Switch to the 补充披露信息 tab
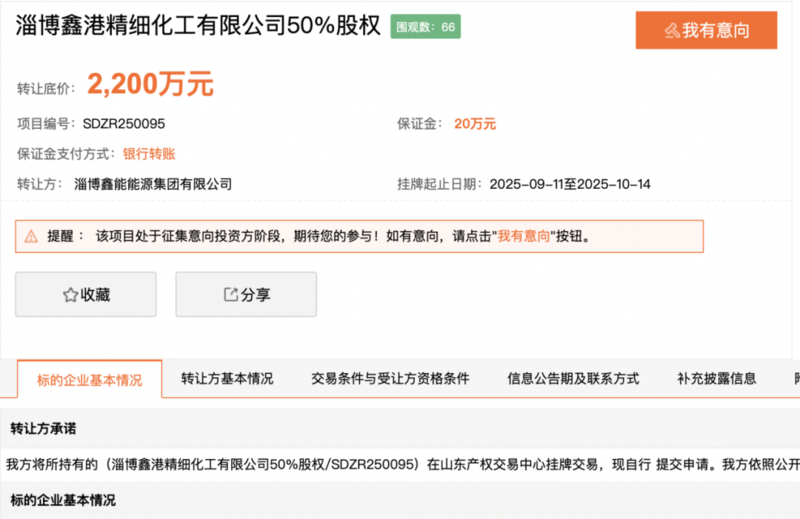This screenshot has height=519, width=800. [x=717, y=379]
